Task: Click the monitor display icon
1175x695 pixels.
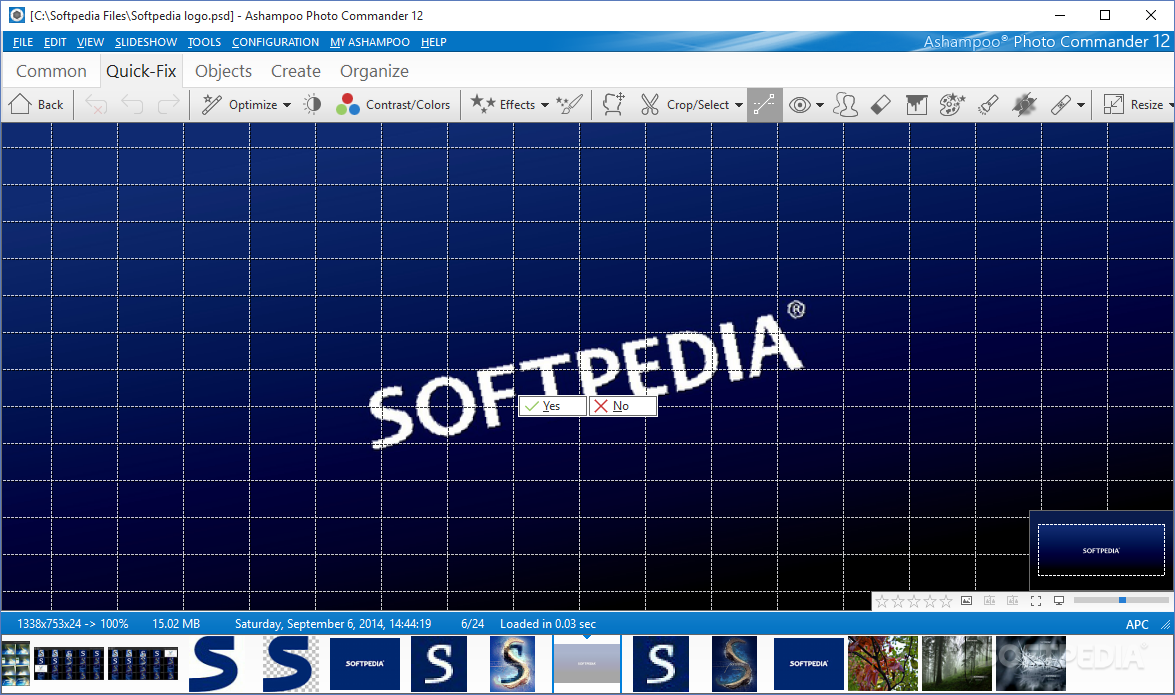Action: tap(1059, 601)
